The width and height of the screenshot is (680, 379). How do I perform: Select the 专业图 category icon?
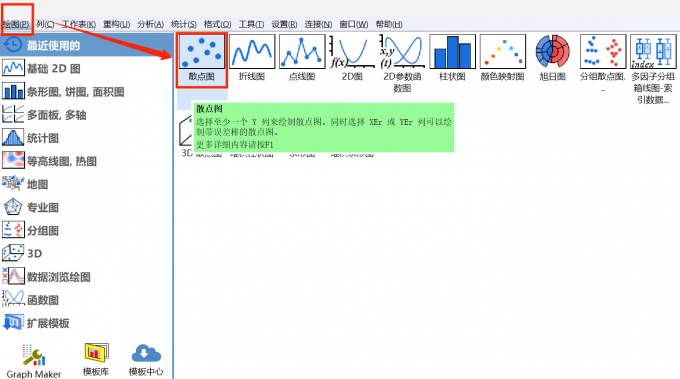pos(13,207)
